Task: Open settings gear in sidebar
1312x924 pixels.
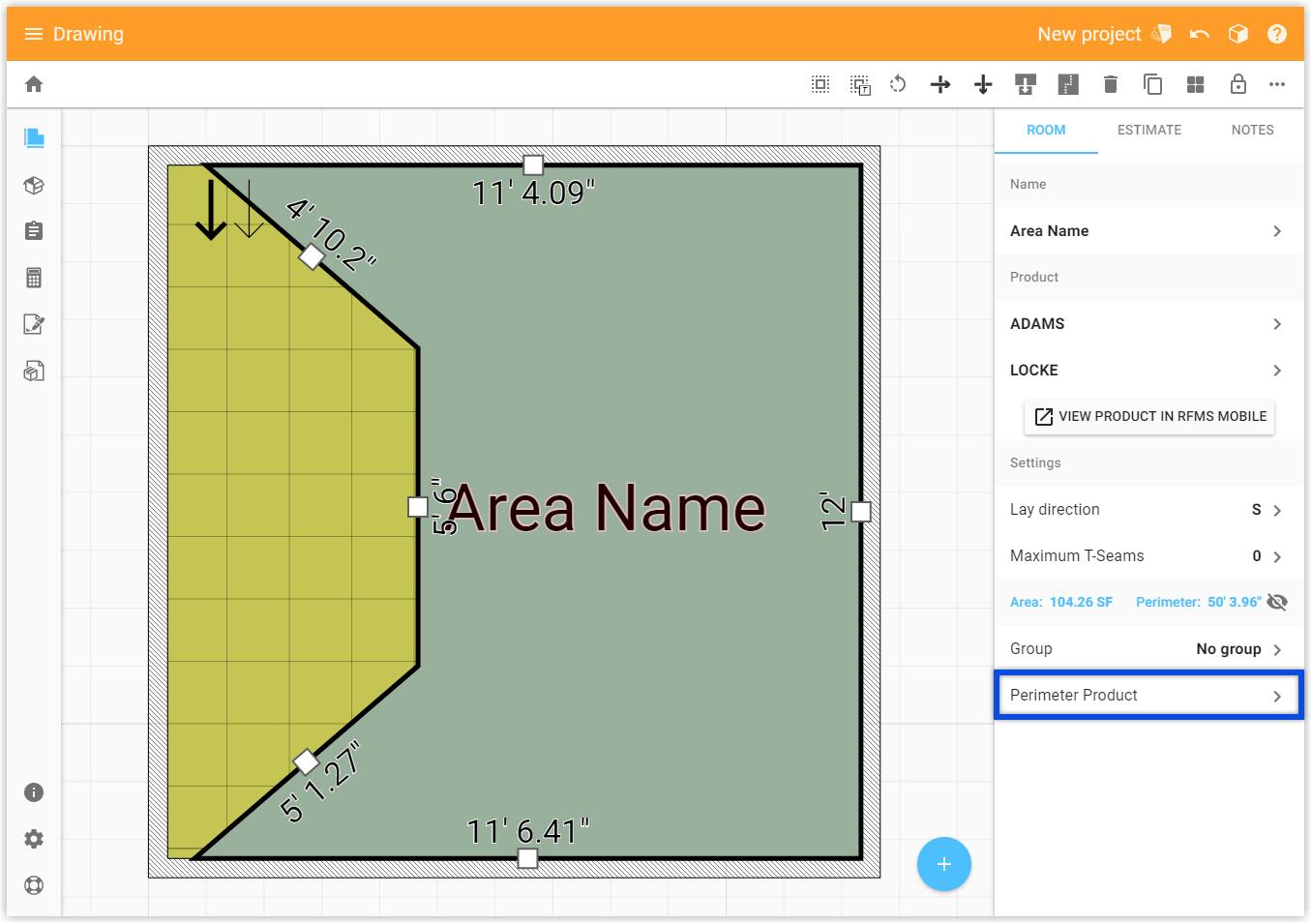Action: (34, 839)
